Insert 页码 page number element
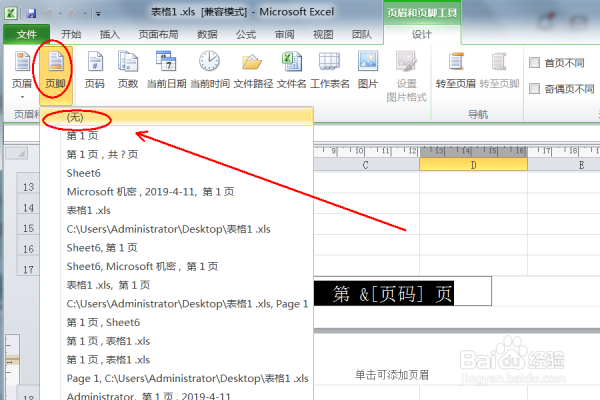 coord(95,70)
